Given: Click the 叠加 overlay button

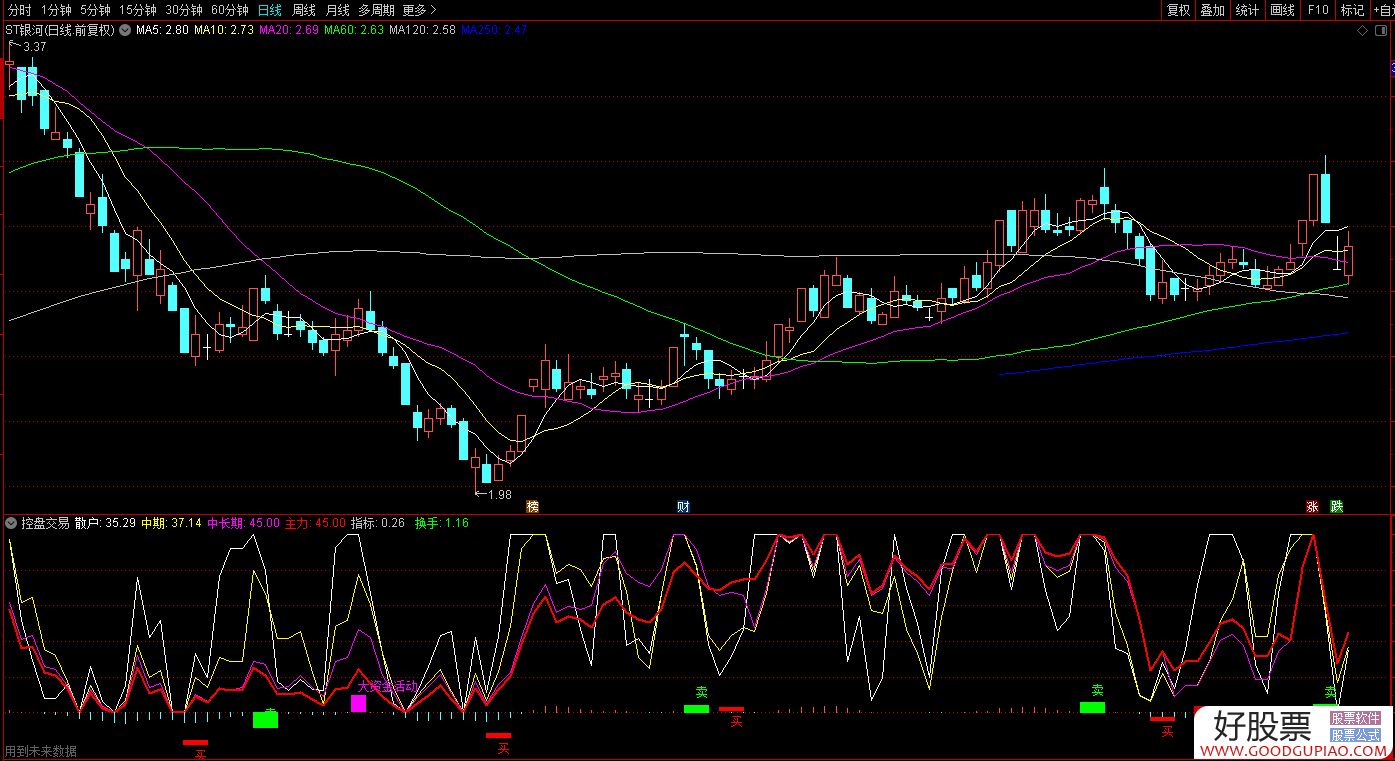Looking at the screenshot, I should [1212, 10].
